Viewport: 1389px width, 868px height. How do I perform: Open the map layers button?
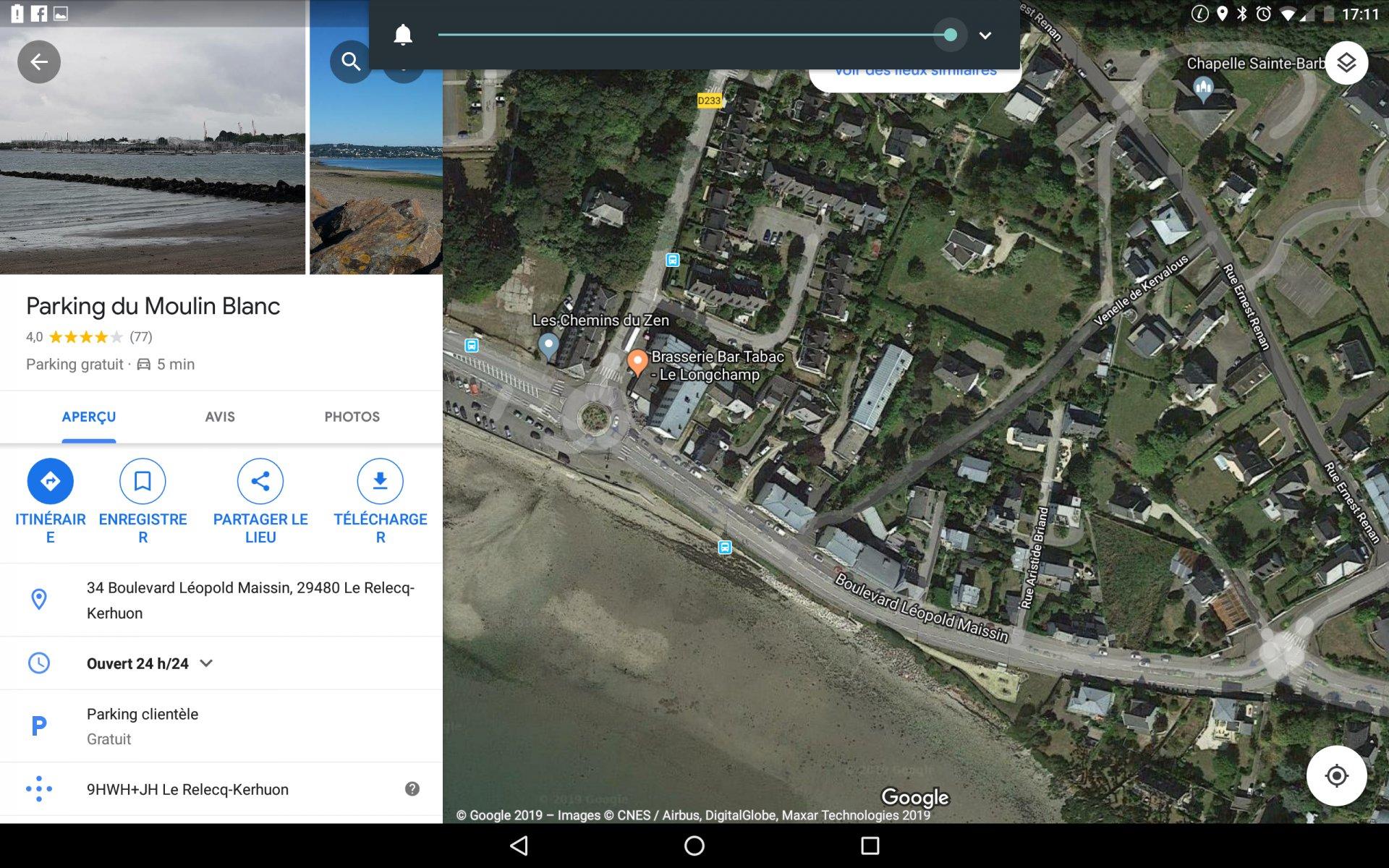pos(1346,63)
